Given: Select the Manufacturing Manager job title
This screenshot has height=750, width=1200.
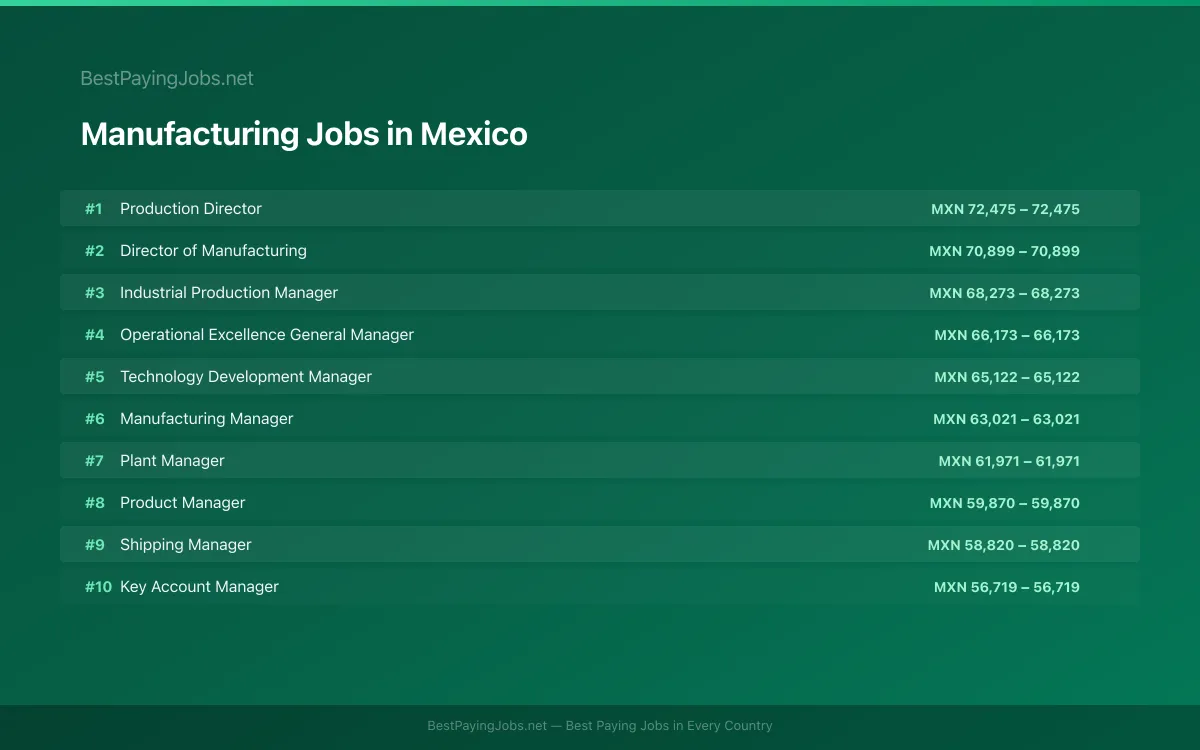Looking at the screenshot, I should pos(207,419).
